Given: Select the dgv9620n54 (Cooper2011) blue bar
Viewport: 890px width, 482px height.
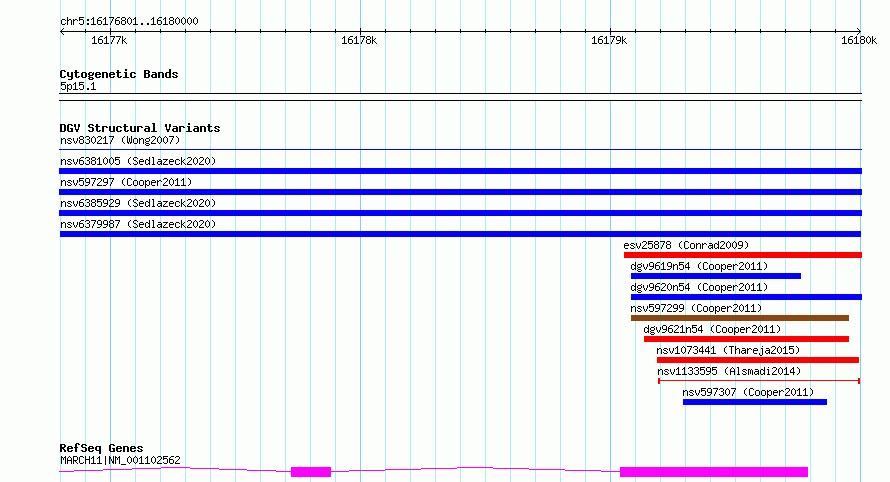Looking at the screenshot, I should point(746,297).
